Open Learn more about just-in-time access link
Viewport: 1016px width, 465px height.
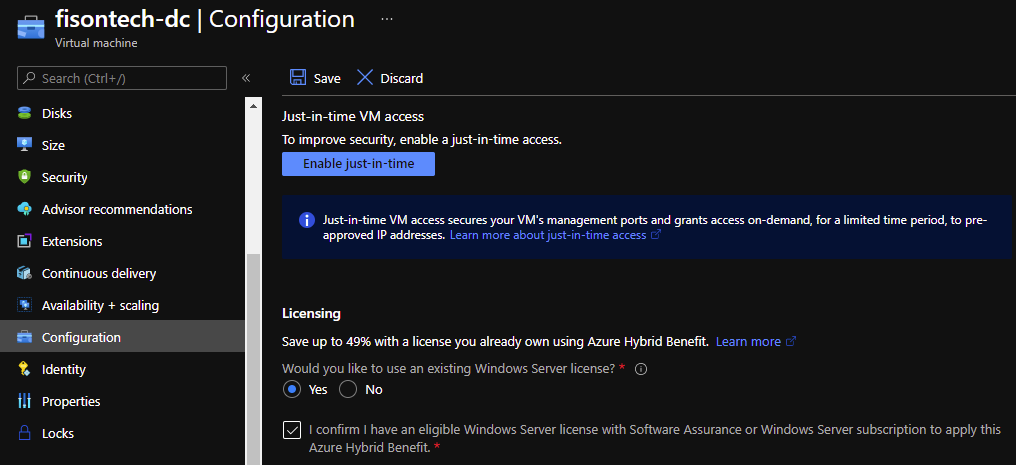pos(548,235)
